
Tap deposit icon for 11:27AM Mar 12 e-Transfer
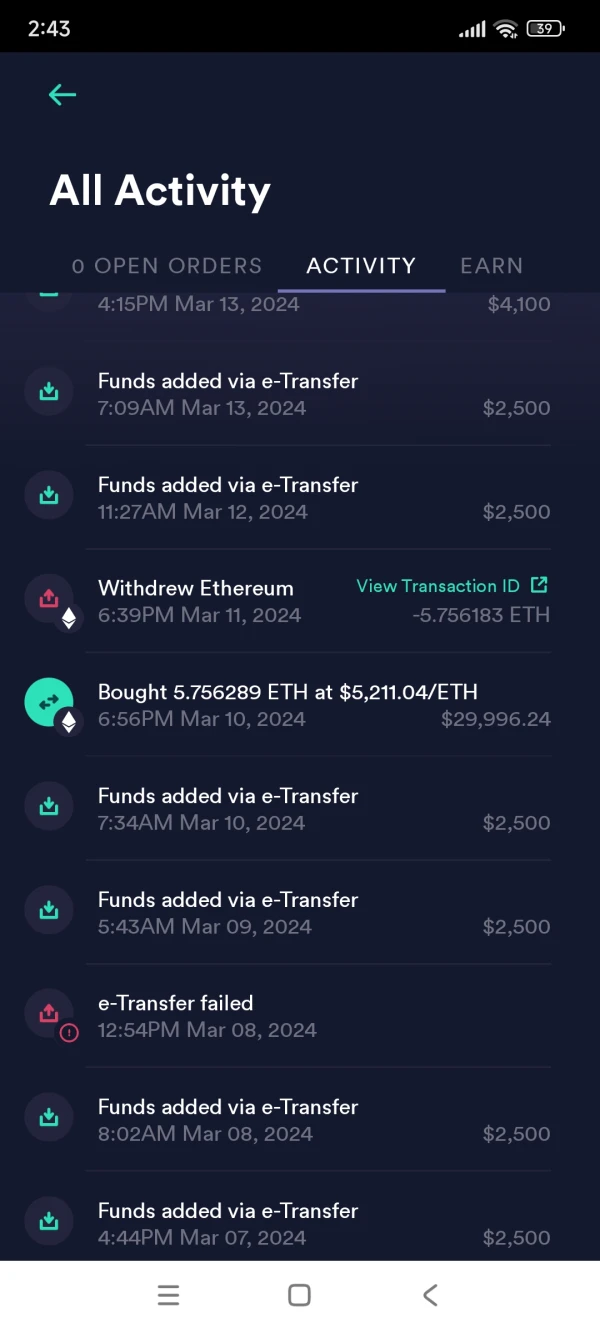coord(49,496)
